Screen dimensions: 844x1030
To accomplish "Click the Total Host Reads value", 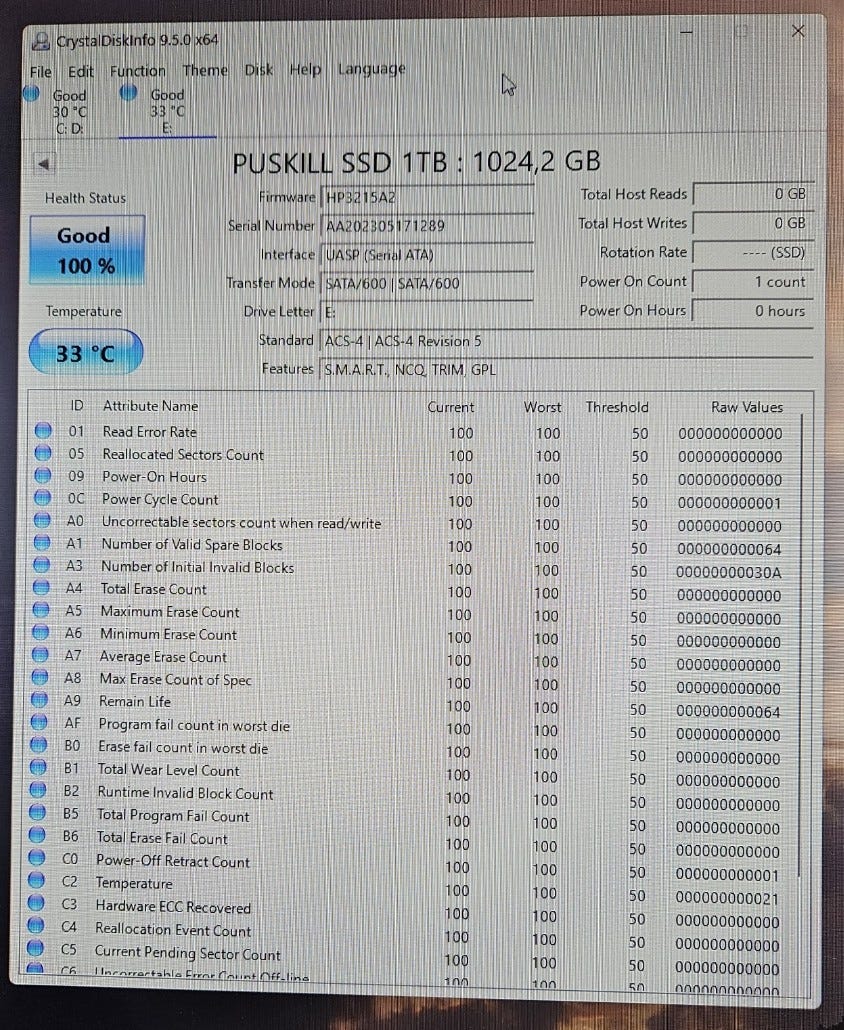I will (x=753, y=194).
